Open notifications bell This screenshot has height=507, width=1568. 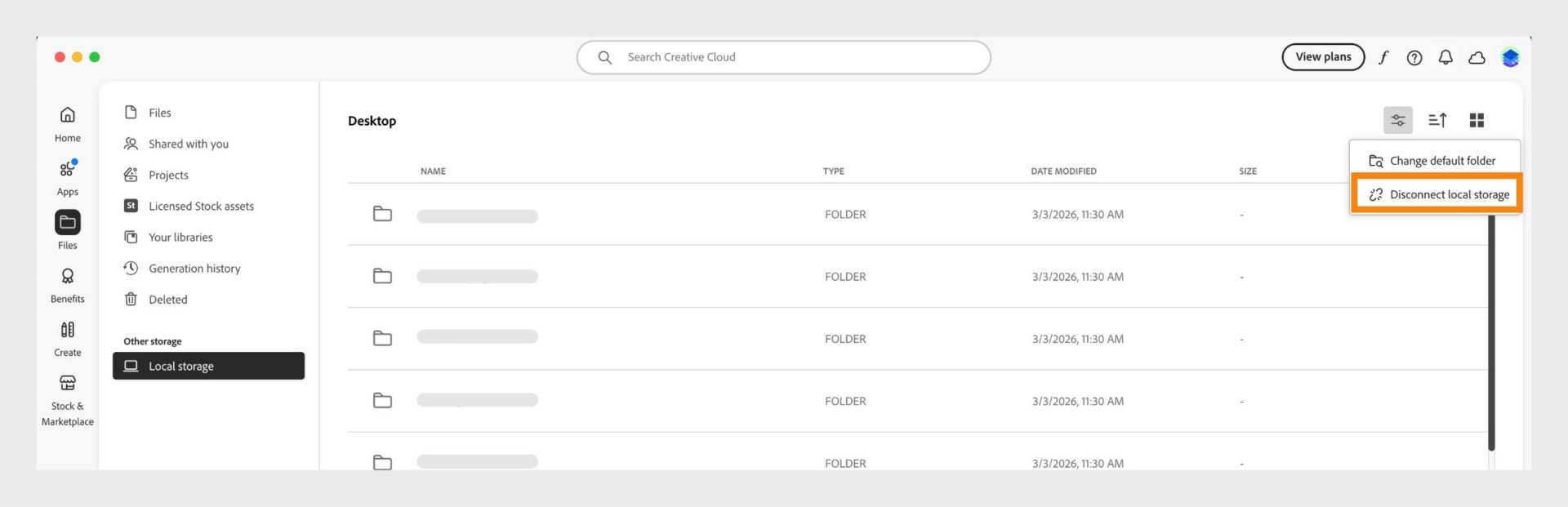pos(1445,57)
